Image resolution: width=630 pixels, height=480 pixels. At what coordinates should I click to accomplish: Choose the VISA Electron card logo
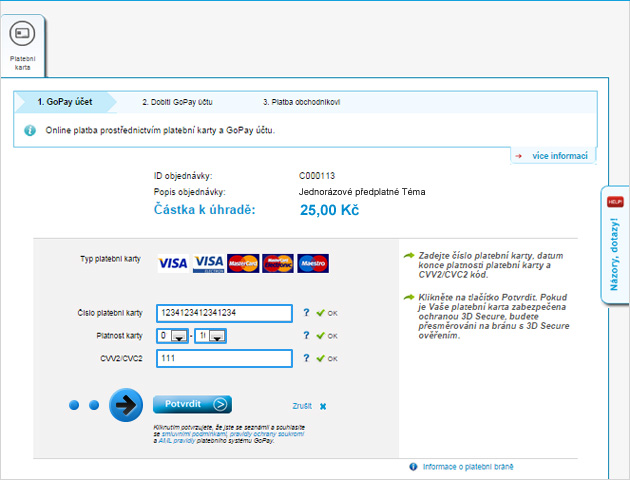click(208, 263)
